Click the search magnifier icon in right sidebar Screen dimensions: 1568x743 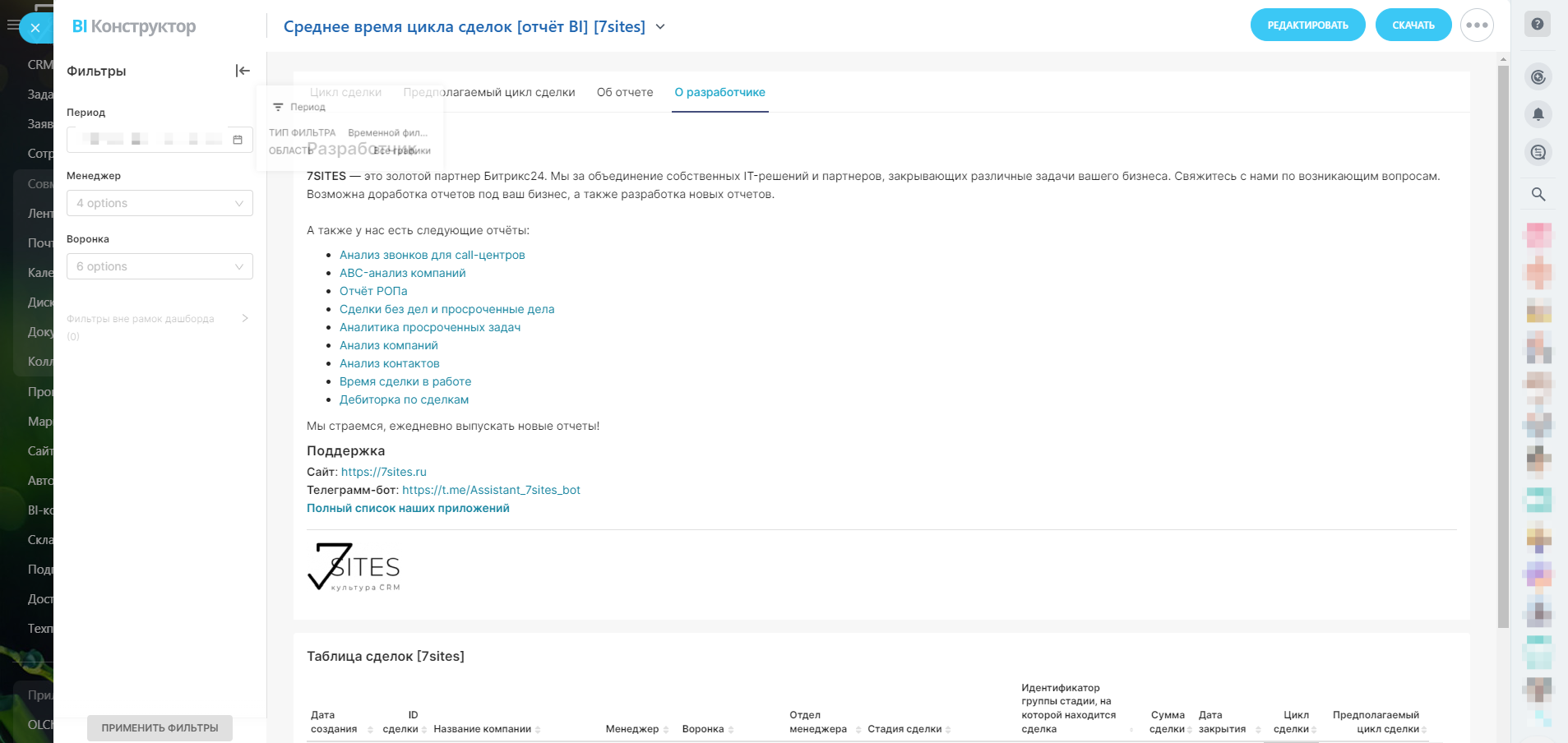click(1538, 194)
